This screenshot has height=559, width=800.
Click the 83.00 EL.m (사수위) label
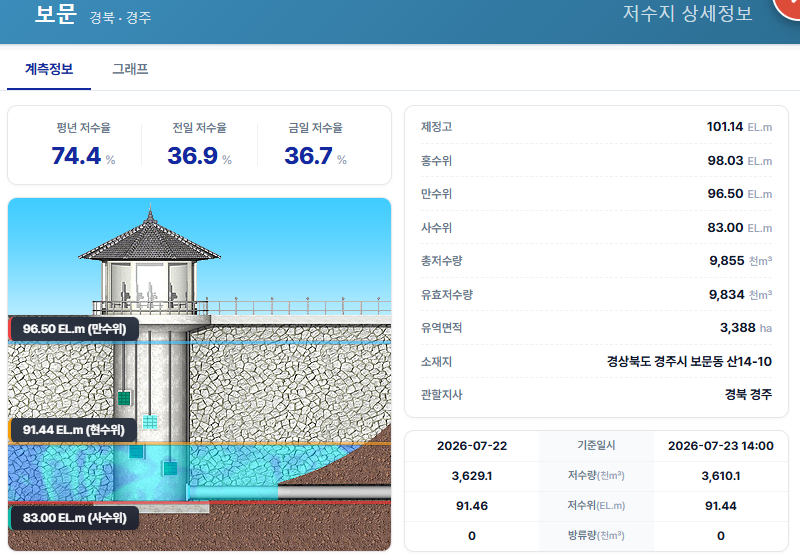pos(74,518)
